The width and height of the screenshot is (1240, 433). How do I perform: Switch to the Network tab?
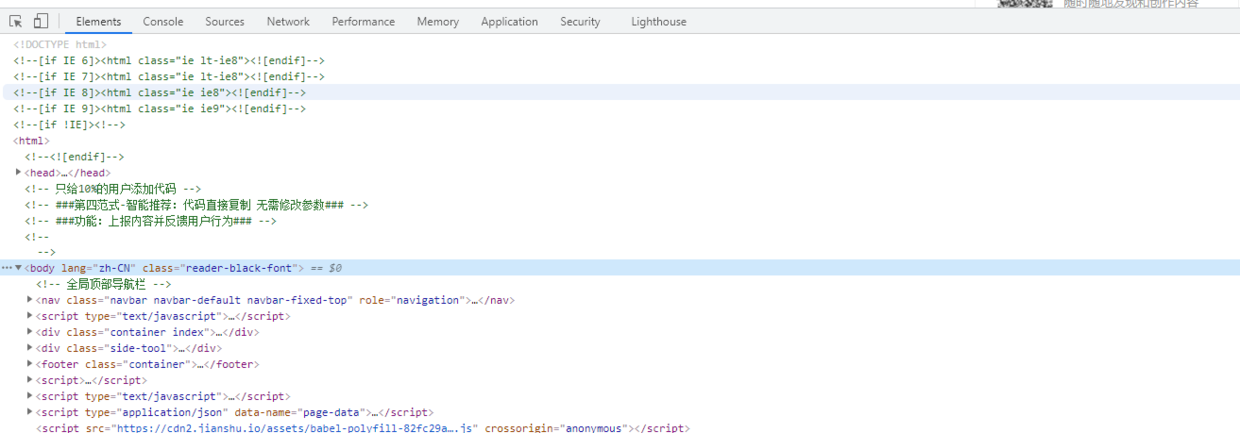(x=288, y=21)
